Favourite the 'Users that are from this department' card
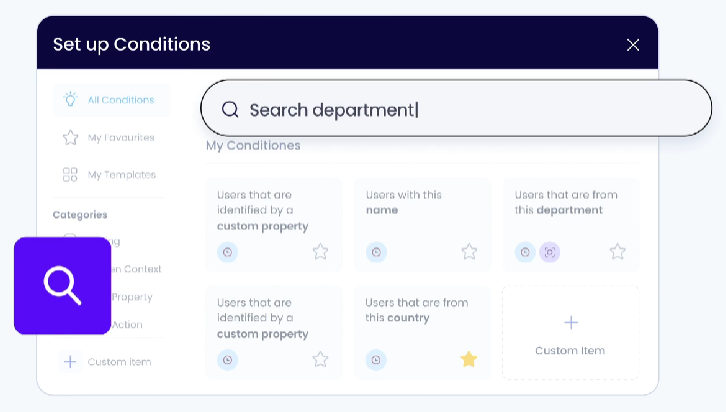The width and height of the screenshot is (726, 412). tap(617, 251)
